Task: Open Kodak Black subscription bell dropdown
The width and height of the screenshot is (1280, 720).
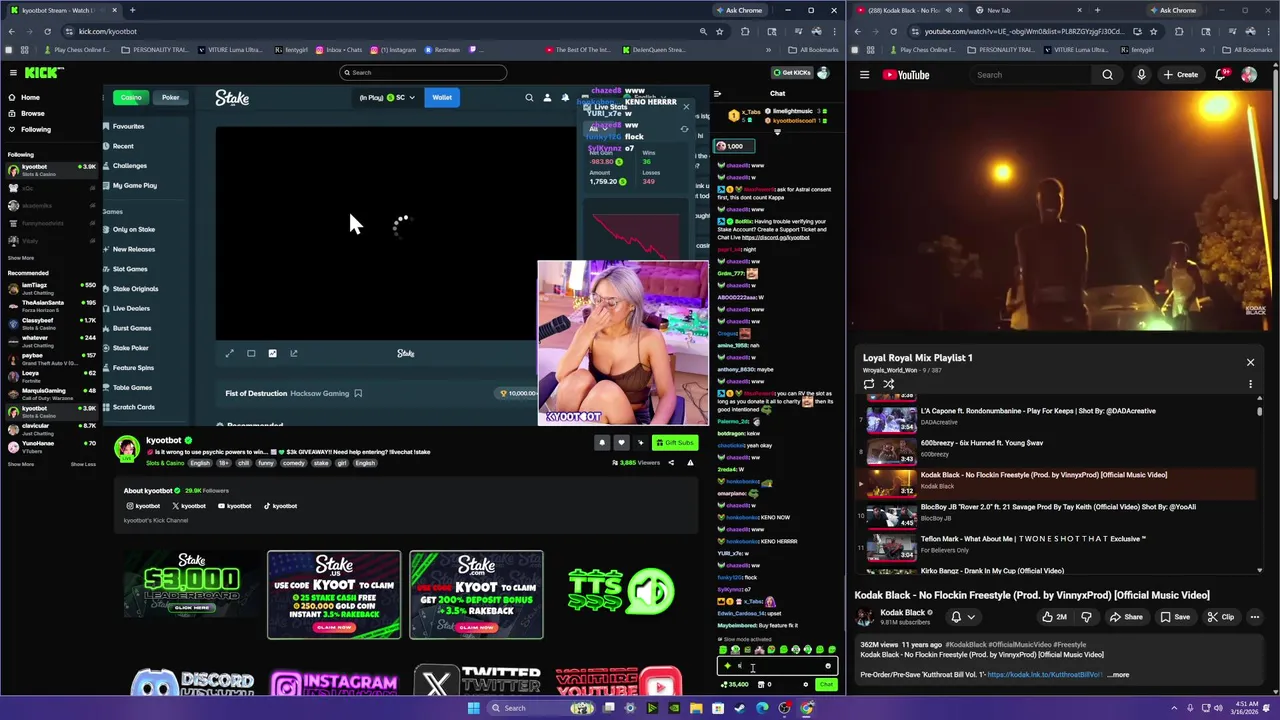Action: (x=962, y=617)
